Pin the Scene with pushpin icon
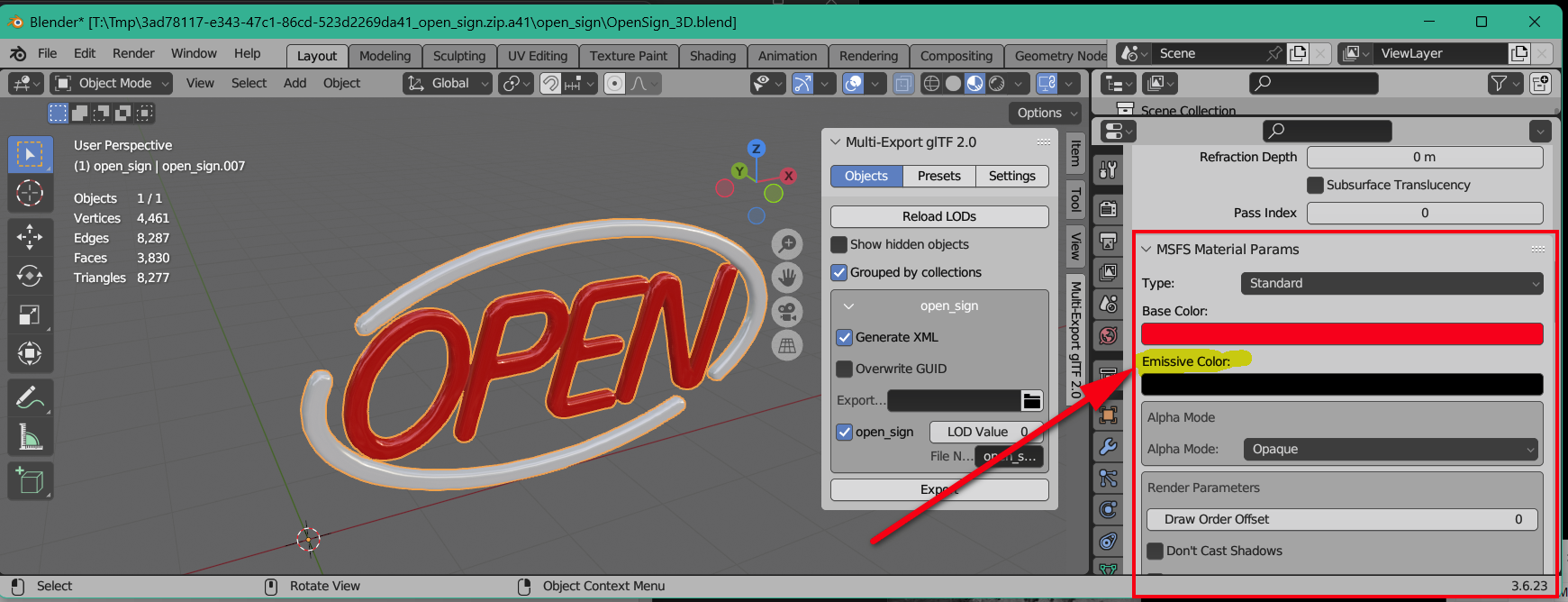This screenshot has width=1568, height=602. (1273, 53)
